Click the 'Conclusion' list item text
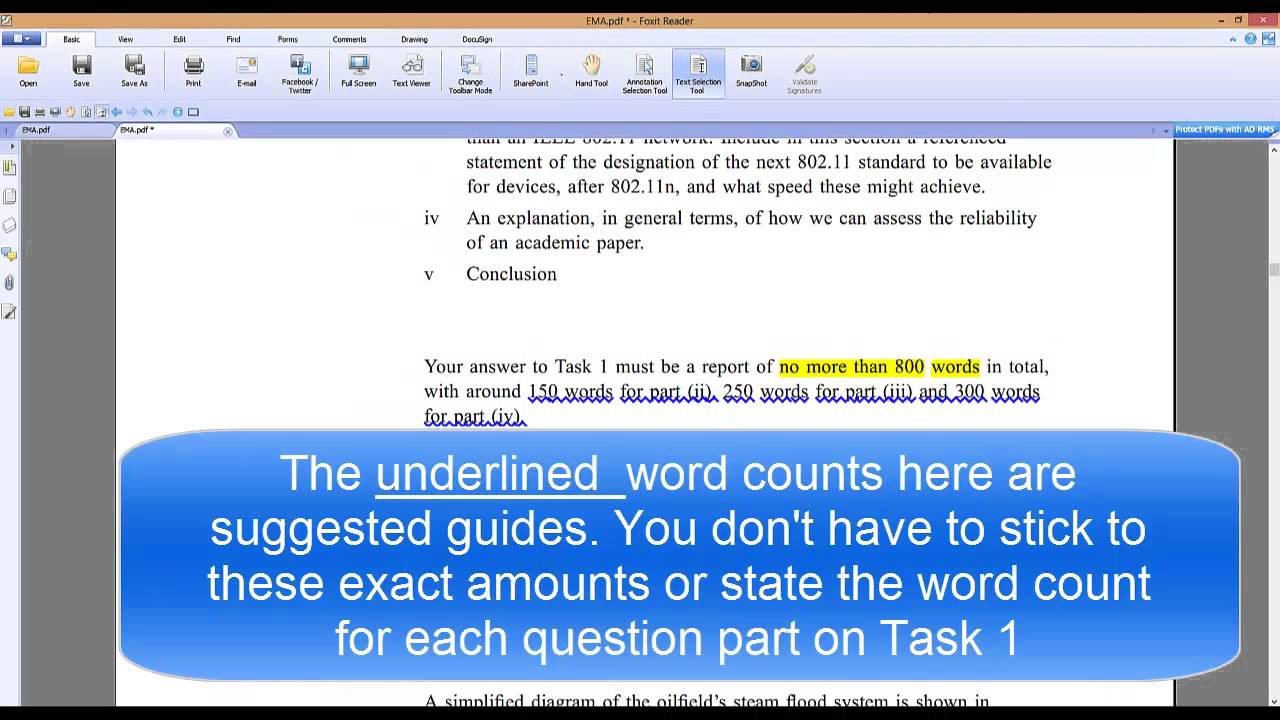 tap(511, 274)
